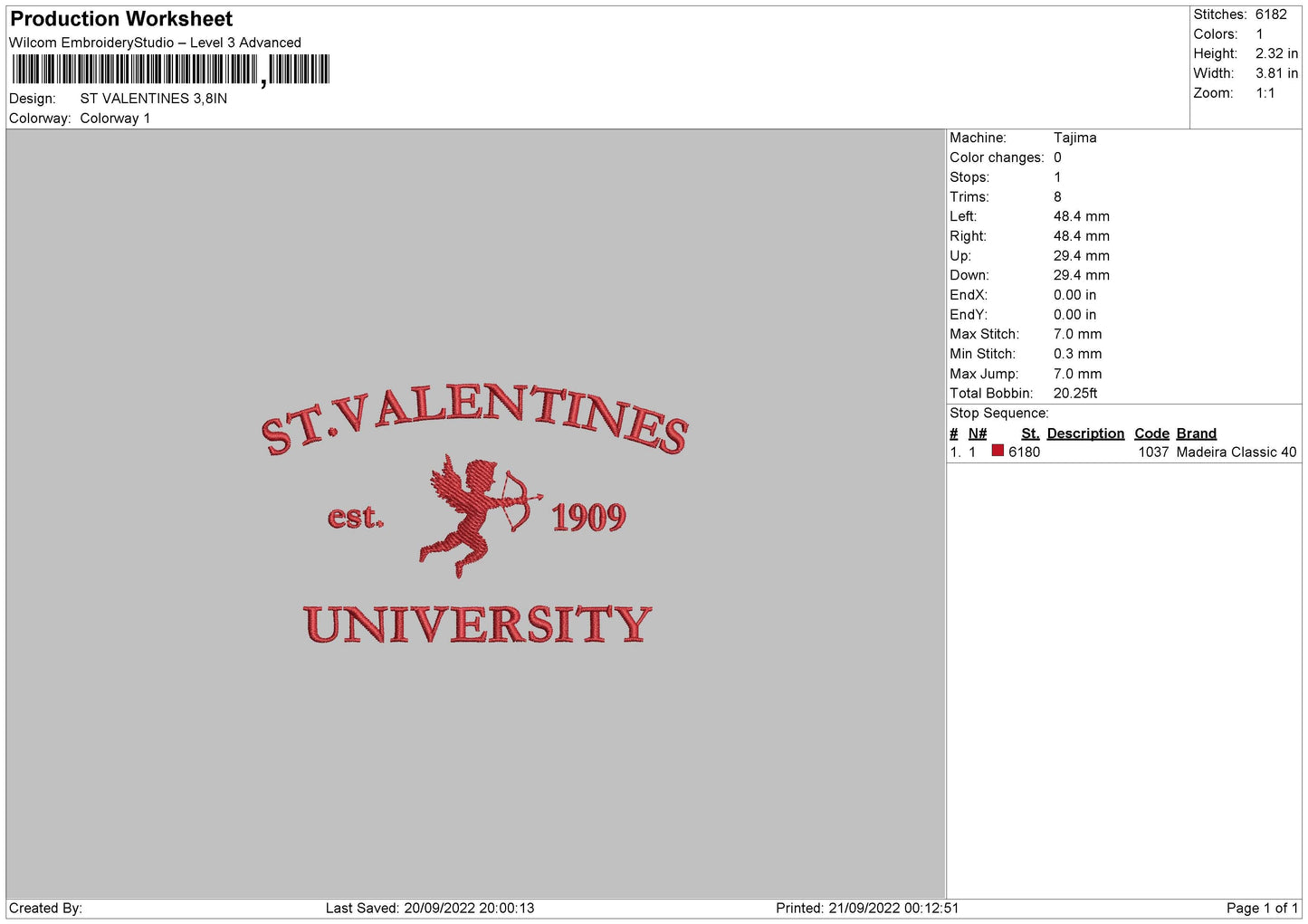Click the 'Description' column header
The height and width of the screenshot is (924, 1308).
point(1085,433)
